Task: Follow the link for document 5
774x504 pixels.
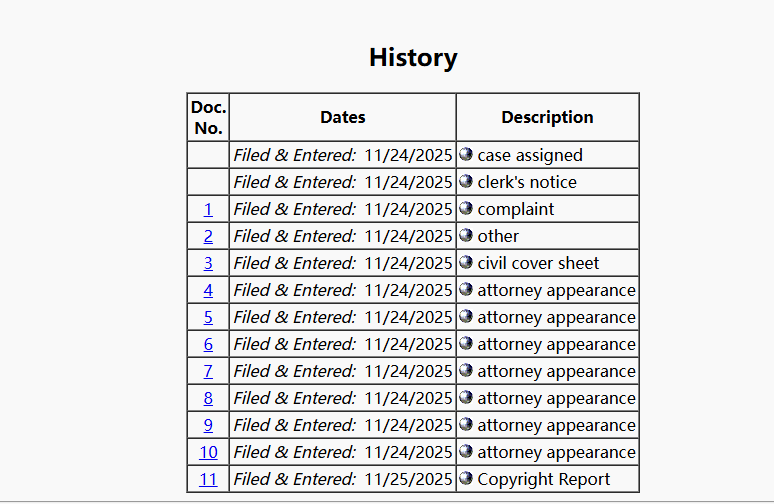Action: coord(208,318)
